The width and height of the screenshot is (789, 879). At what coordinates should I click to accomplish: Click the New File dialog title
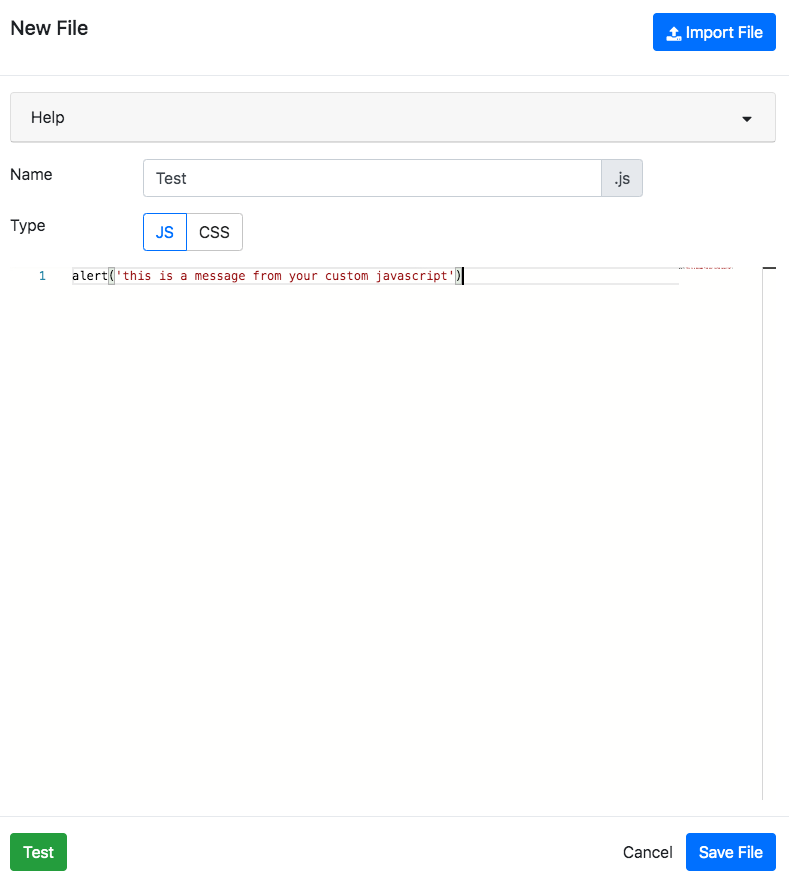click(x=49, y=29)
